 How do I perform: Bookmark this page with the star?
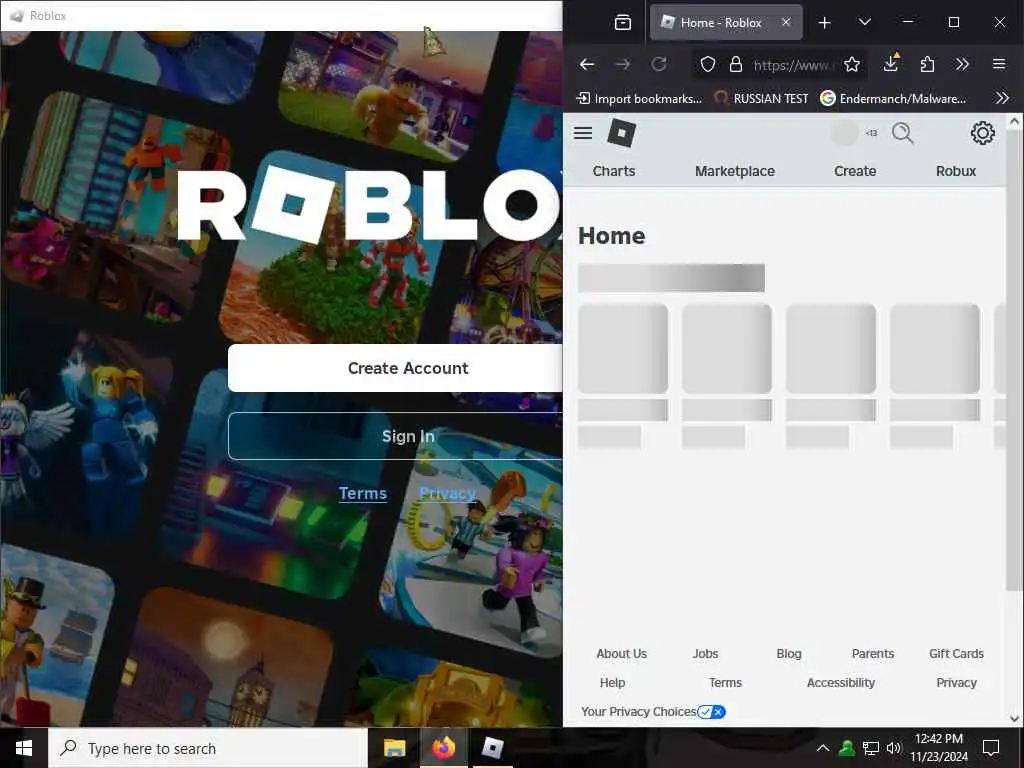(852, 64)
